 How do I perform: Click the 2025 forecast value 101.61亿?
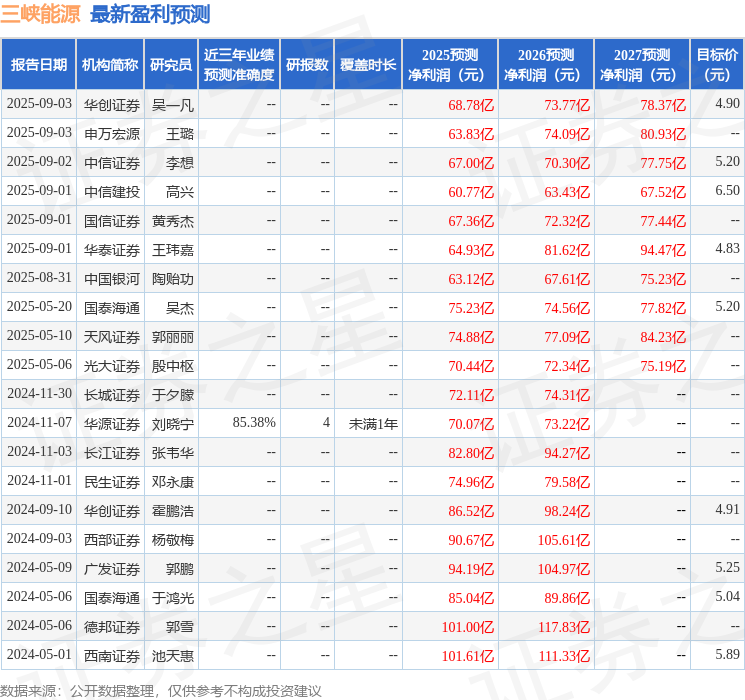coord(468,656)
